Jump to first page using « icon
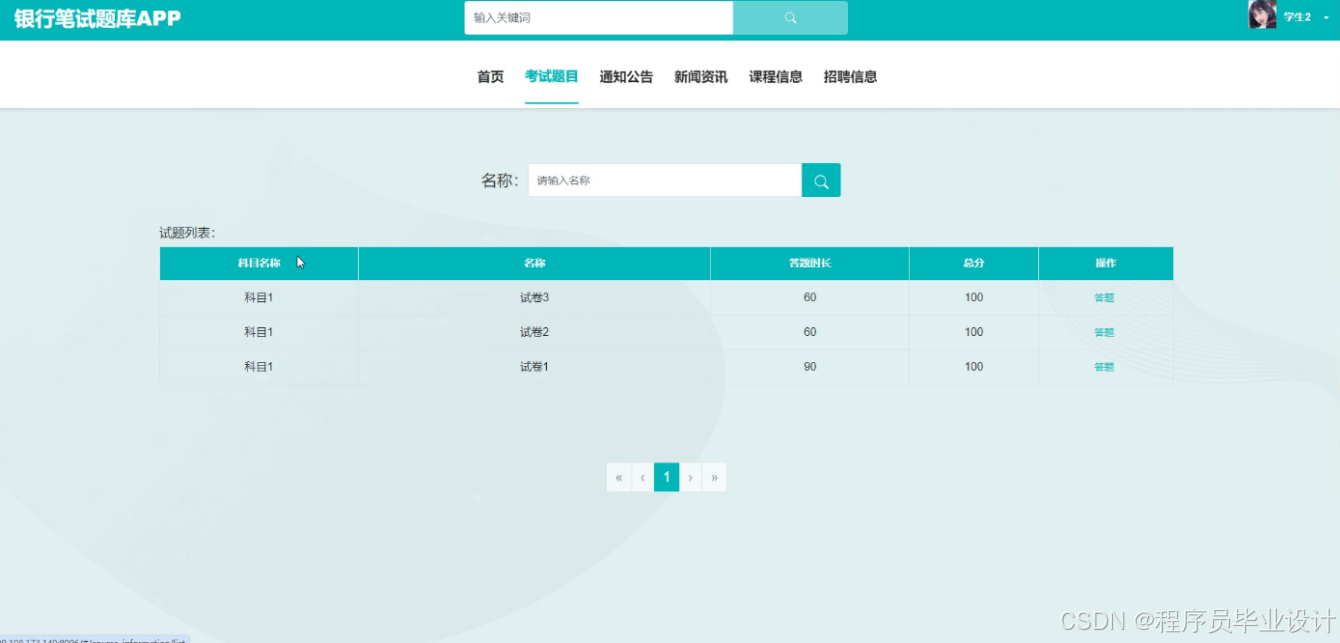Screen dimensions: 1340x643 tap(618, 477)
